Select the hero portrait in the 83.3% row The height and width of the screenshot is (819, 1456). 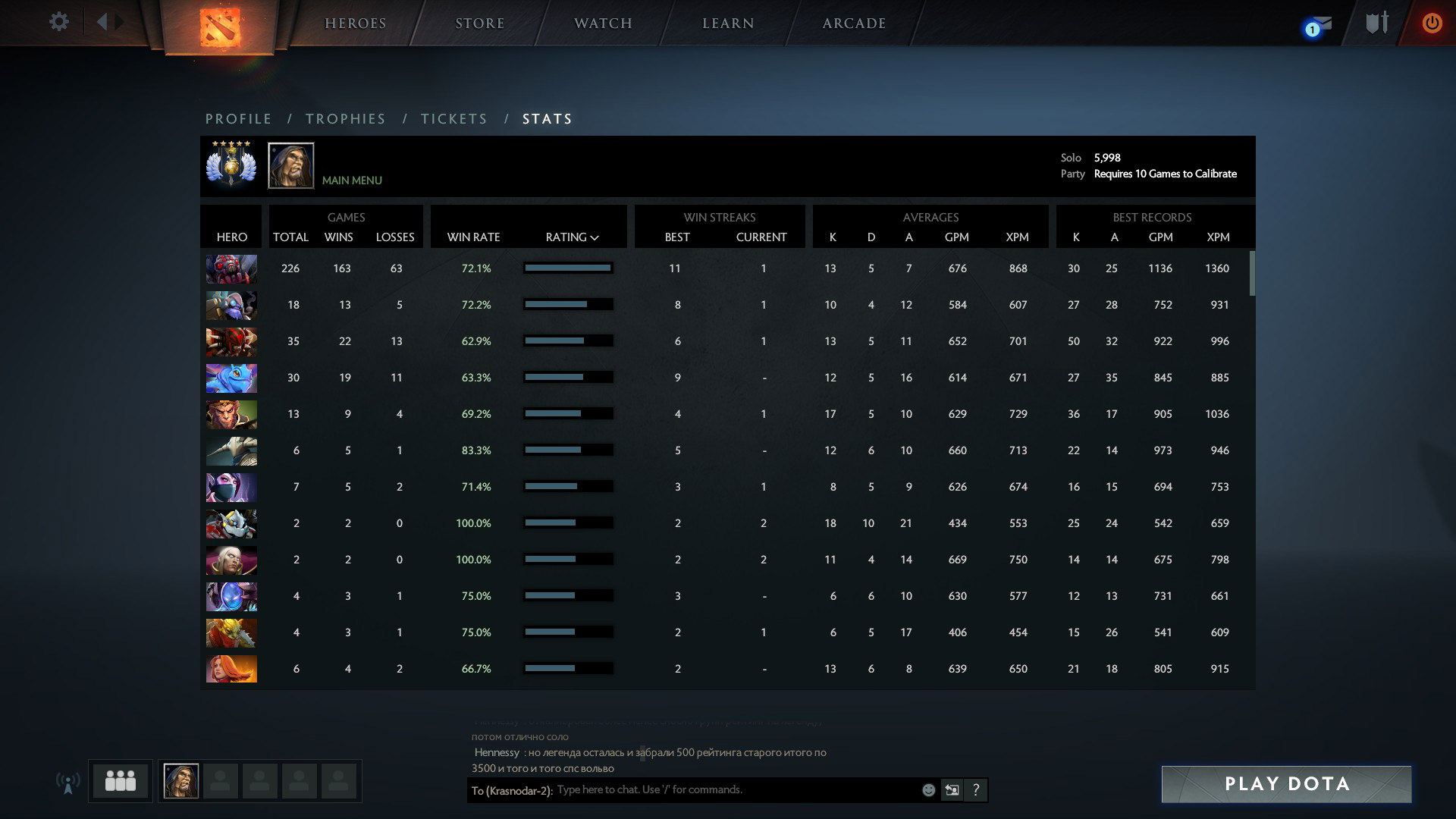pos(231,450)
